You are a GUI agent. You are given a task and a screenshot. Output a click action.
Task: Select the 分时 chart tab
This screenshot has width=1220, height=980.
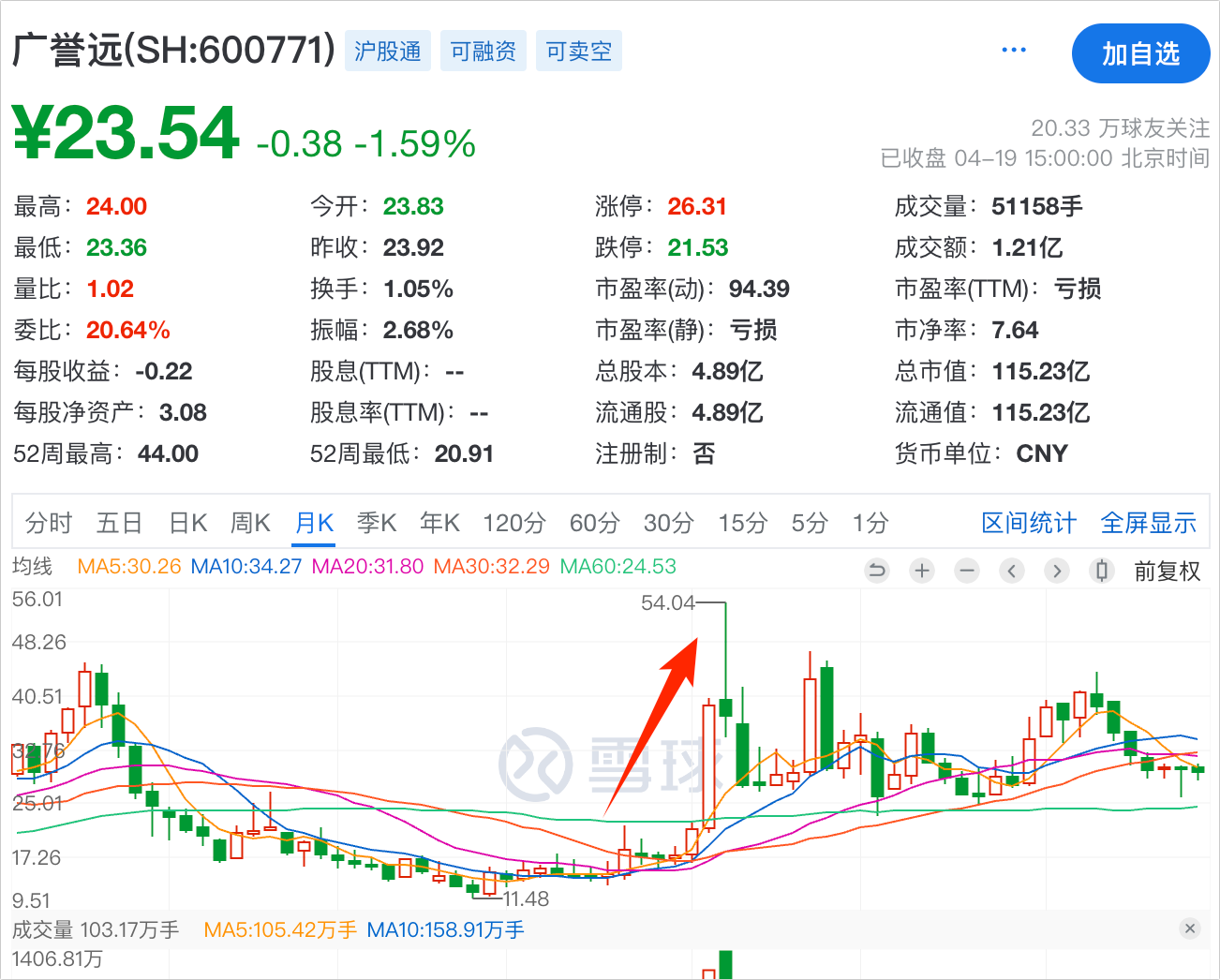[x=49, y=523]
